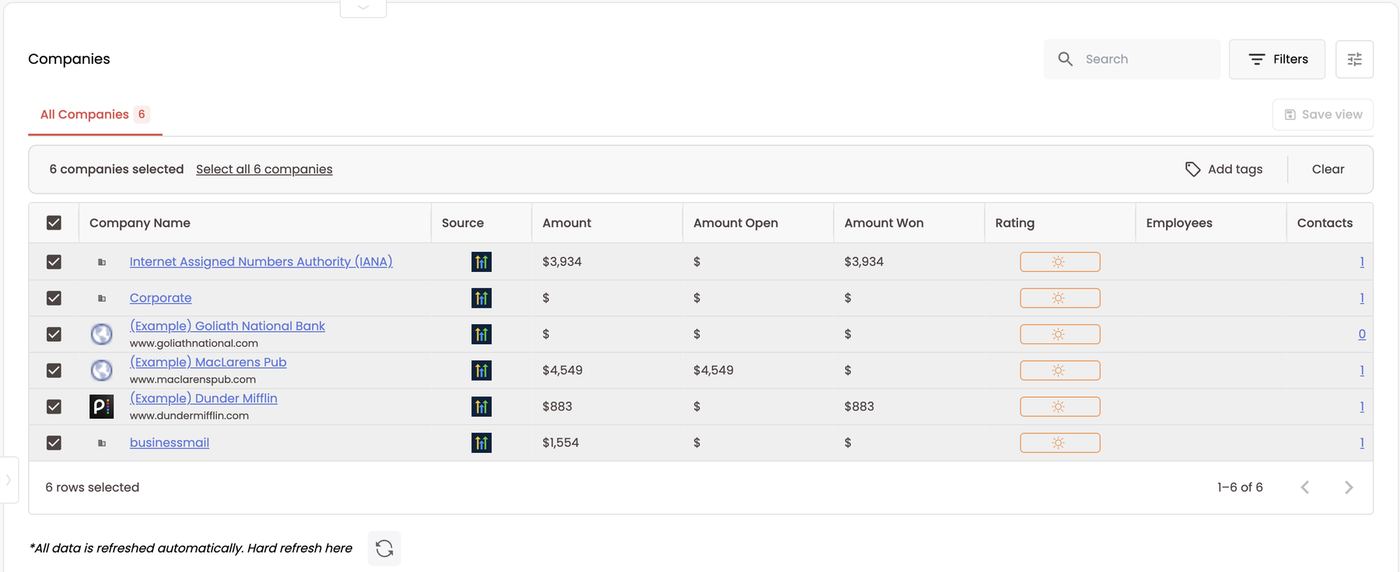This screenshot has width=1400, height=572.
Task: Click the rating sun badge for IANA
Action: (x=1060, y=262)
